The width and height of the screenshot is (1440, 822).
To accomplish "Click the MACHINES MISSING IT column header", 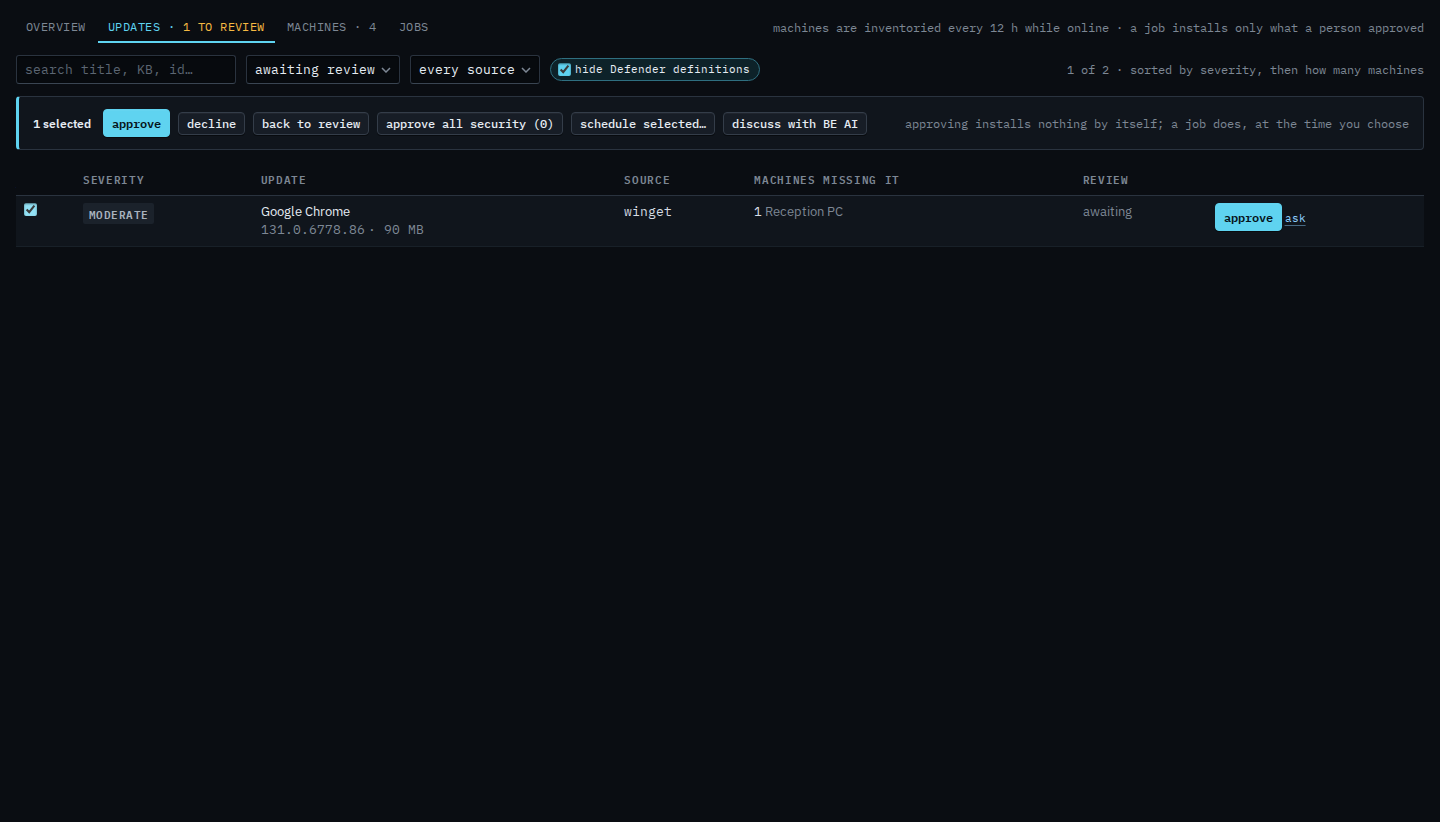I will click(x=826, y=180).
